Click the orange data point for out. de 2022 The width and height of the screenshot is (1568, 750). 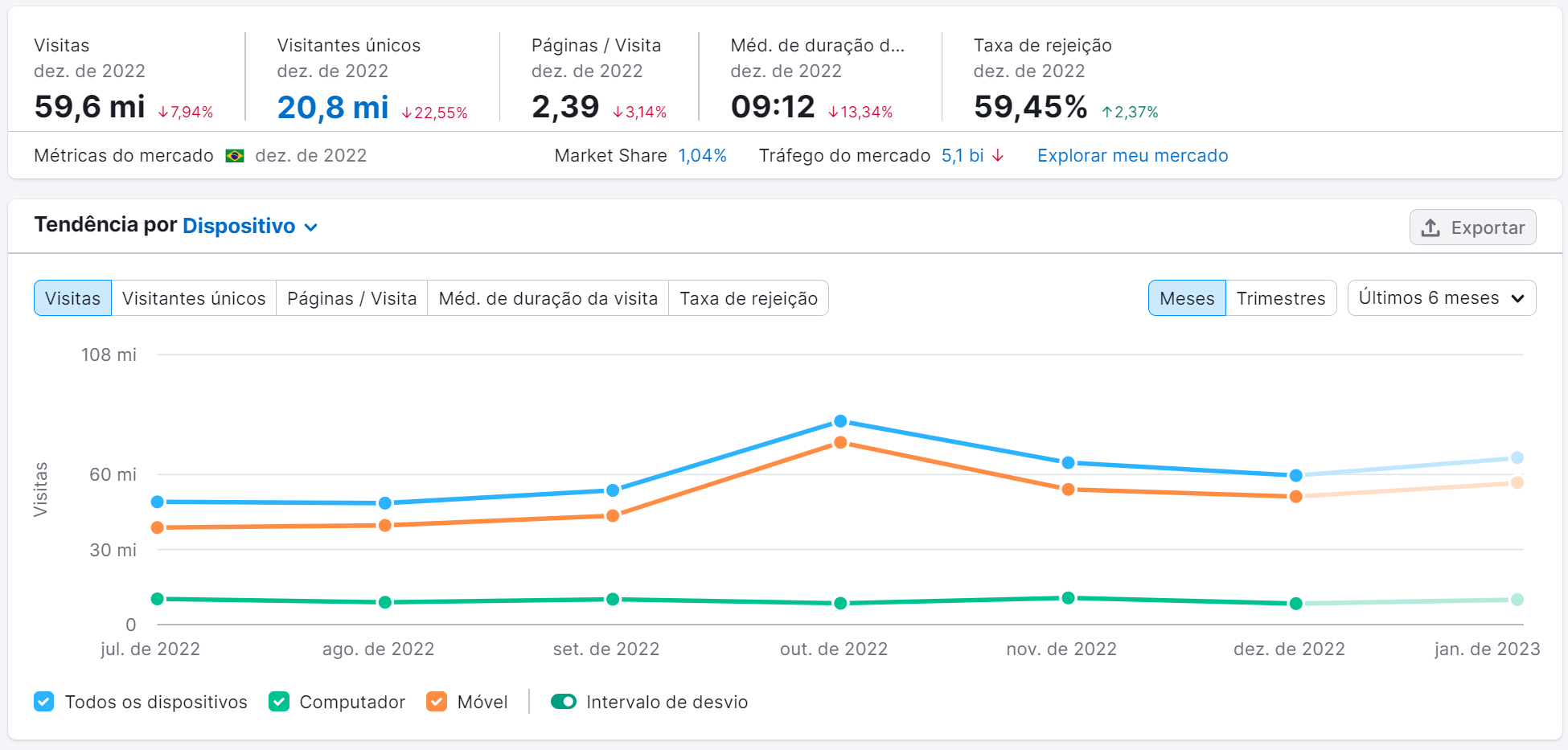pos(840,442)
